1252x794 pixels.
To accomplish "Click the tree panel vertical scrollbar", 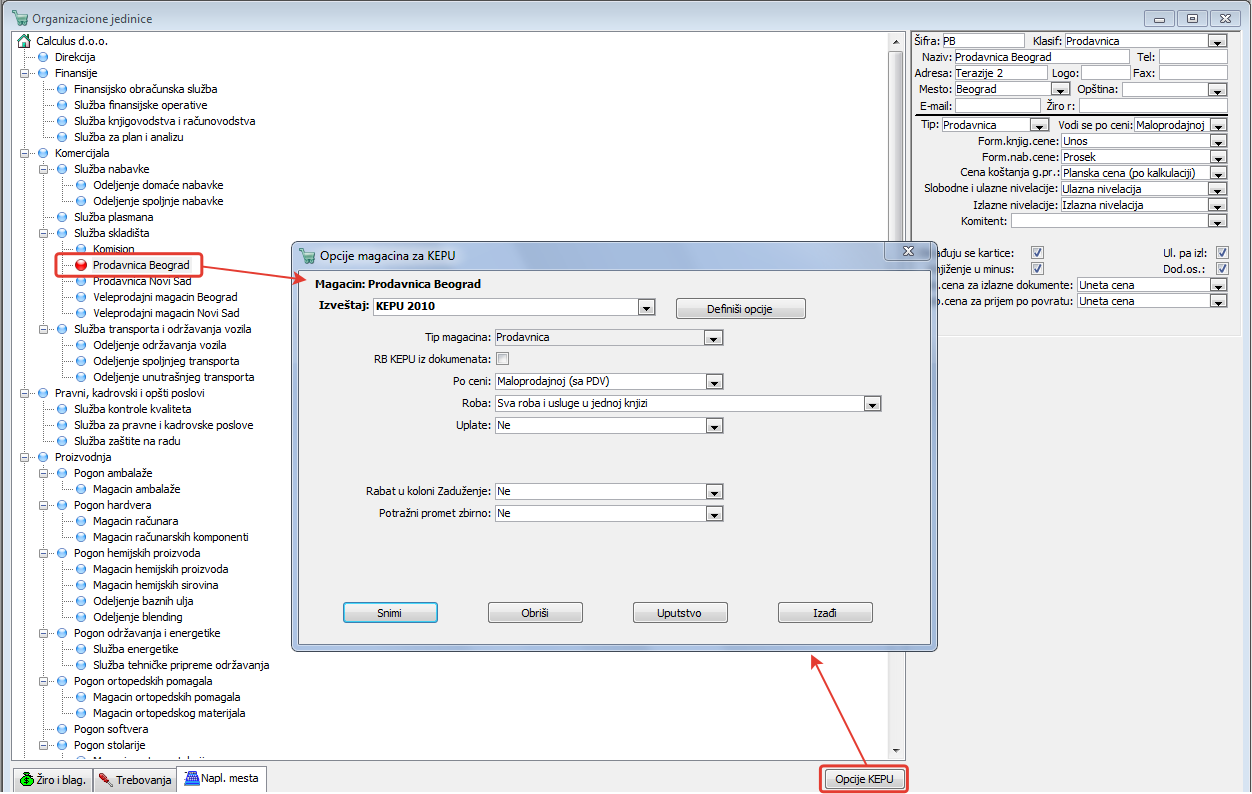I will point(895,400).
